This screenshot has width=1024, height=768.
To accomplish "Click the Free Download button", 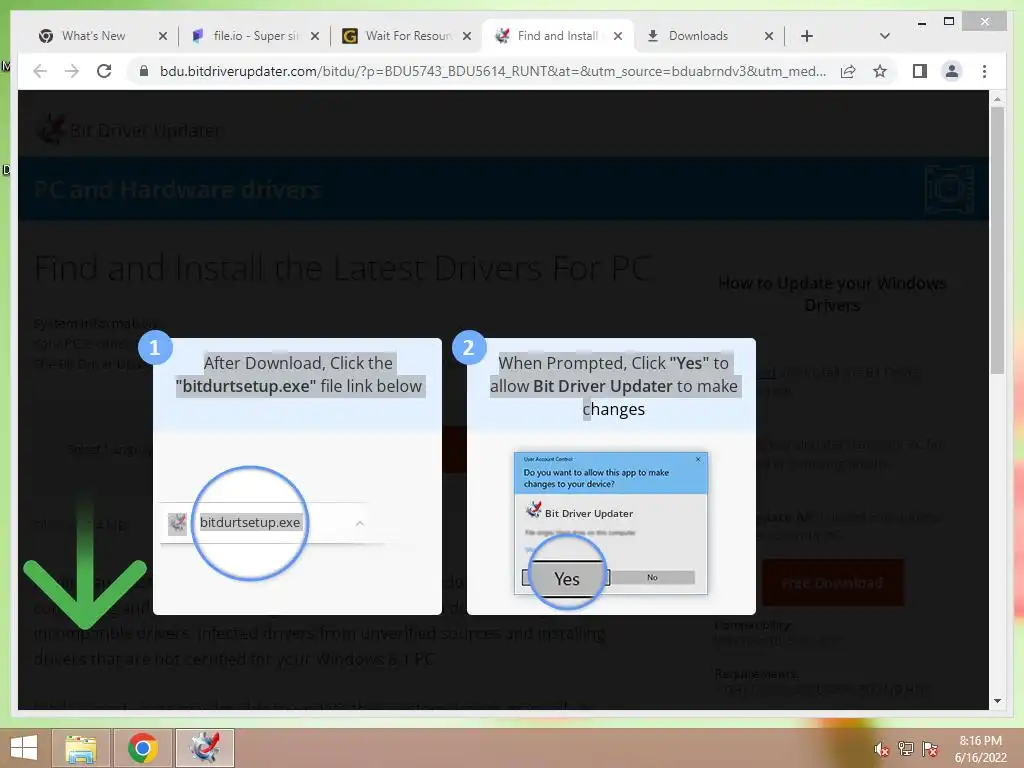I will pos(833,583).
